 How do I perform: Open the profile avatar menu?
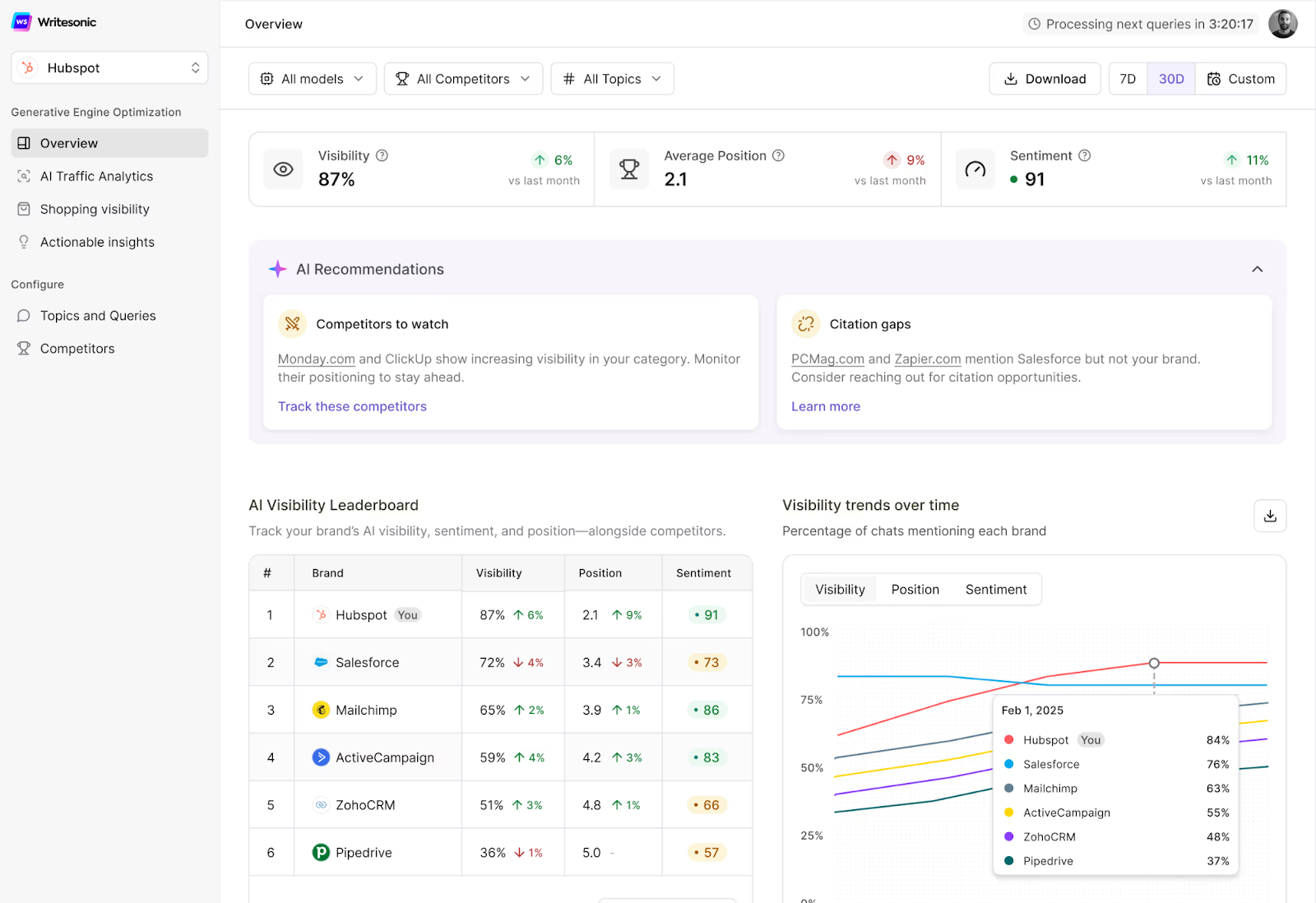(x=1283, y=23)
